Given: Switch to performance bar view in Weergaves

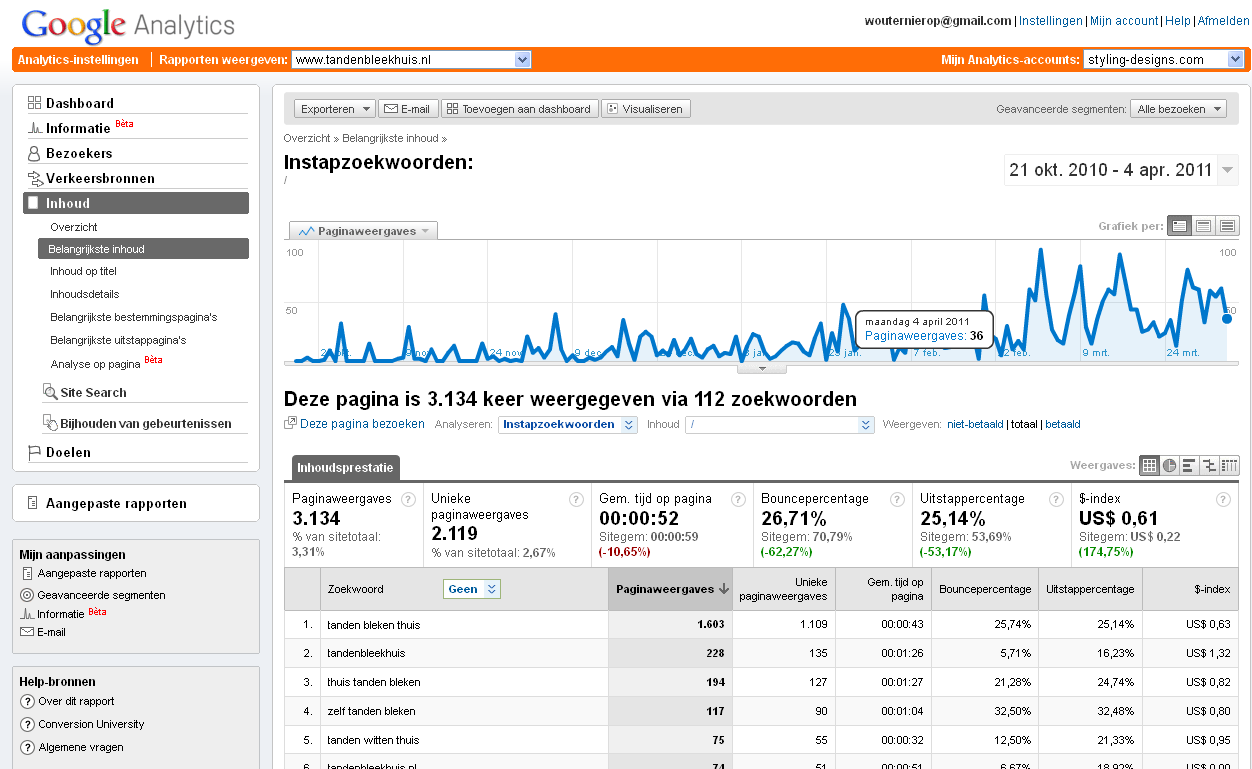Looking at the screenshot, I should coord(1189,465).
